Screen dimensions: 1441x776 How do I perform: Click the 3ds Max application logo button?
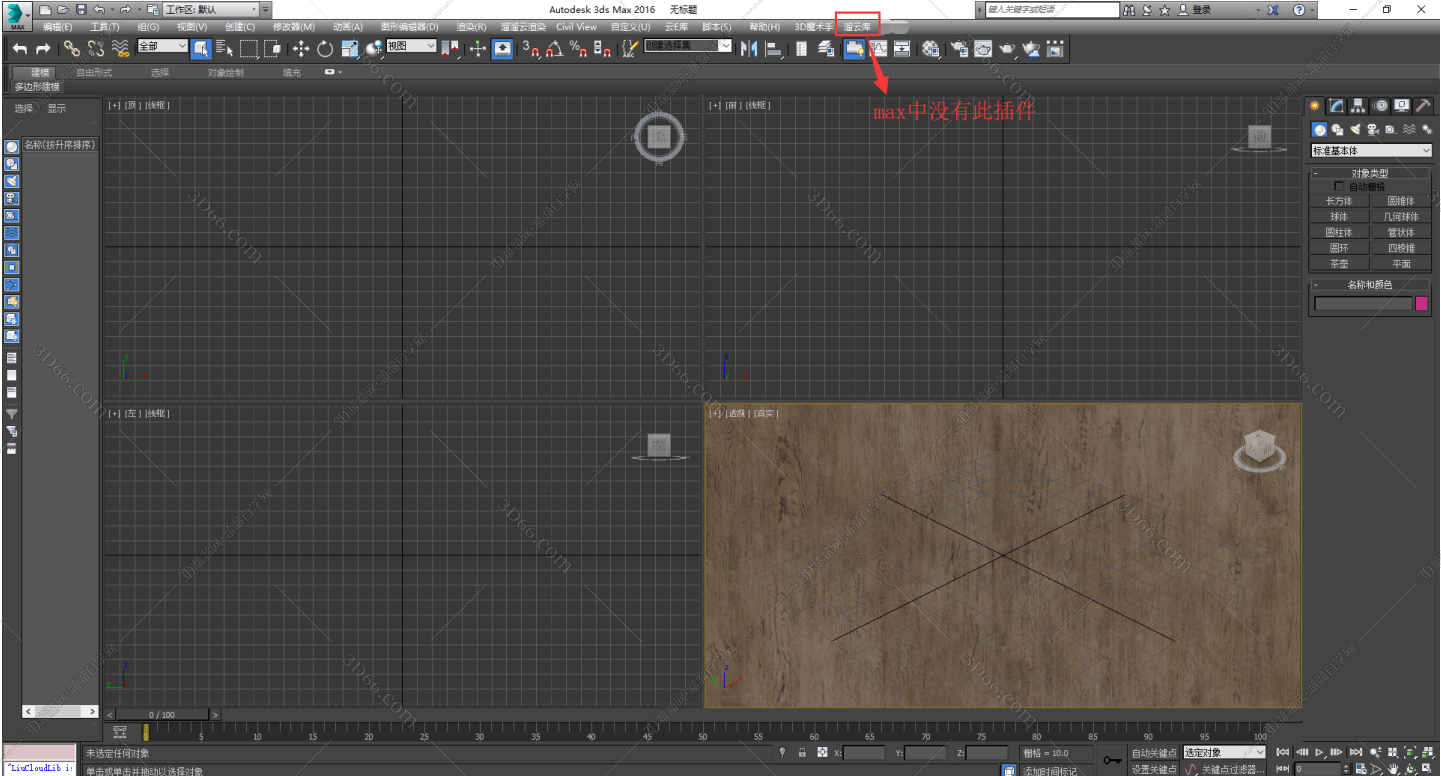point(16,14)
